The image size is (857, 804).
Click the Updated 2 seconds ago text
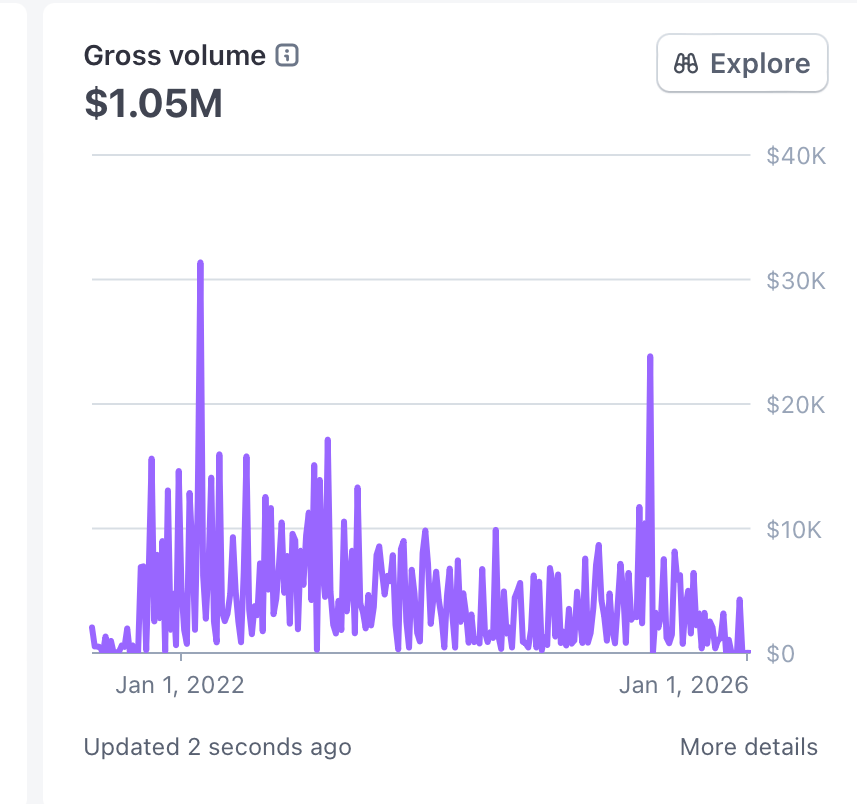216,747
